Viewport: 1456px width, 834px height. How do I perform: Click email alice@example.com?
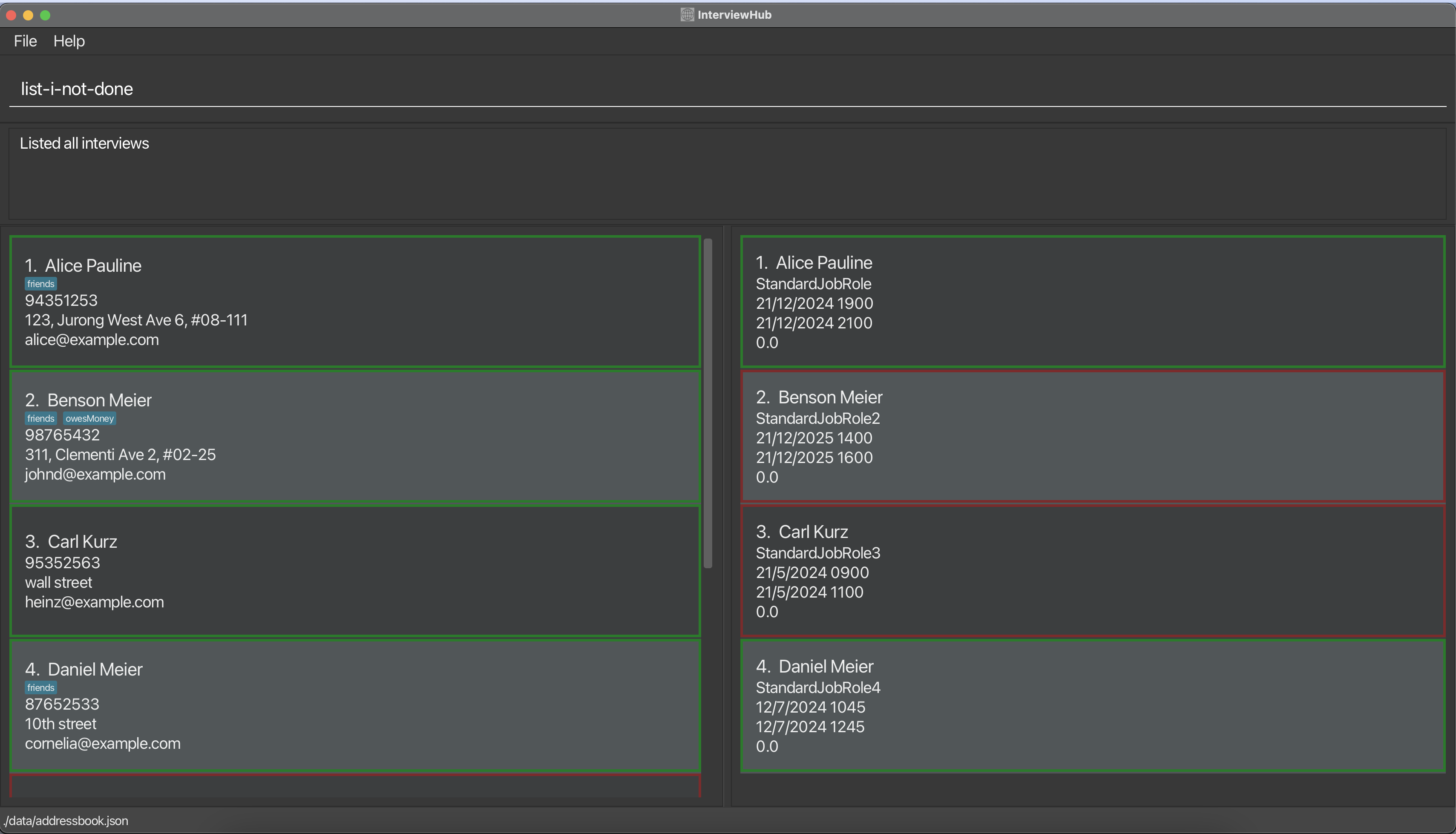[x=92, y=339]
